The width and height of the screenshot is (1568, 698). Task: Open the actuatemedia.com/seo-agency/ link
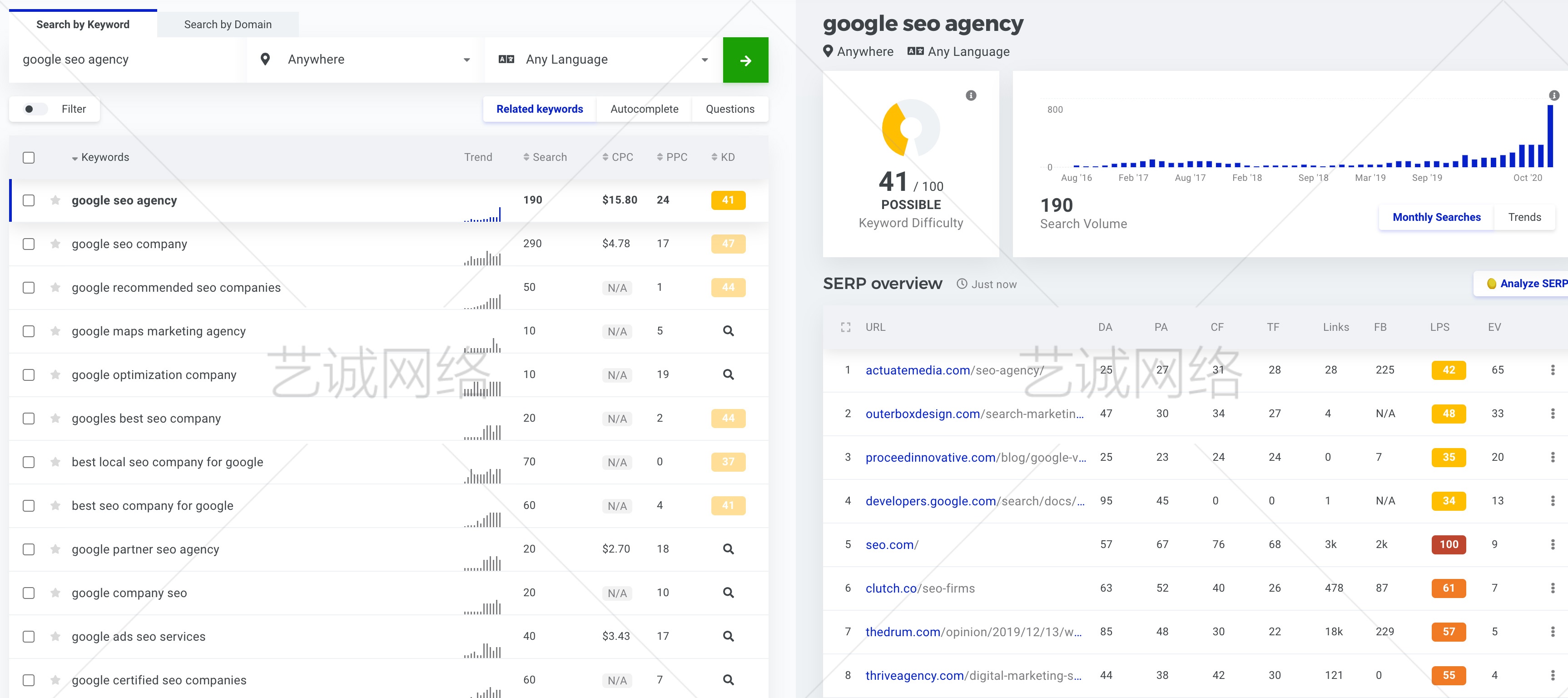coord(954,370)
